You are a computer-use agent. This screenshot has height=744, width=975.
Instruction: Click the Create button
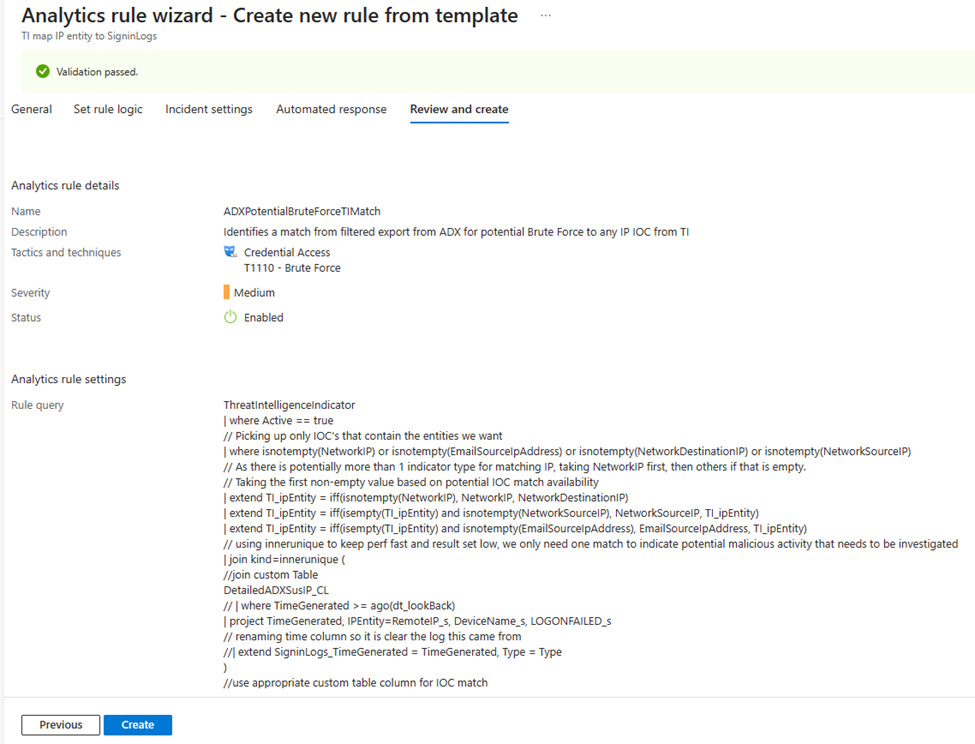137,725
